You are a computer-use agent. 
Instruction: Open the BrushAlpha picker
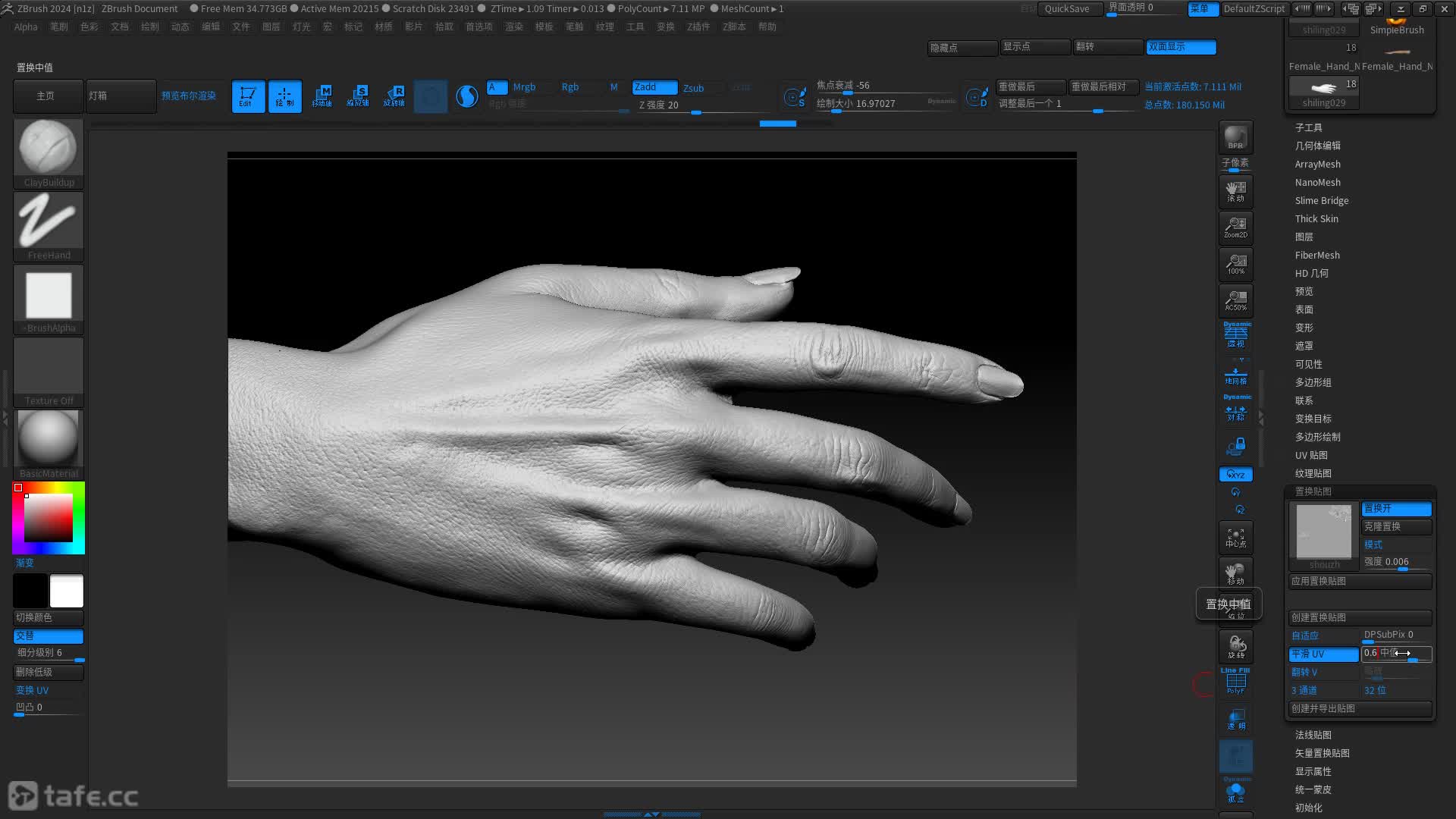[x=49, y=300]
